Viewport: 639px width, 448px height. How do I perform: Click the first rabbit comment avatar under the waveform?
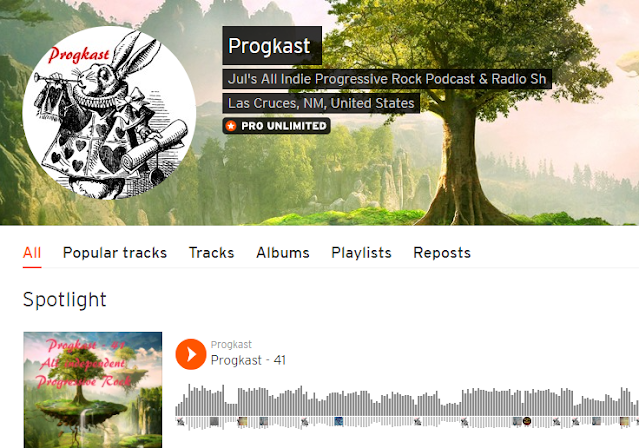click(x=181, y=421)
